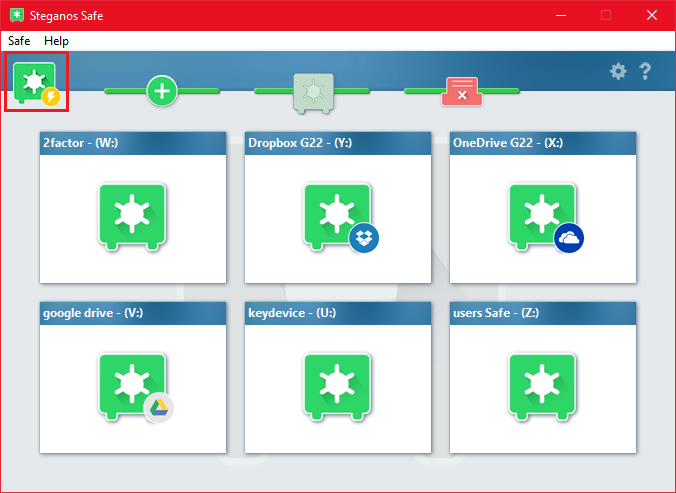676x493 pixels.
Task: Click the red delete safe icon
Action: [x=461, y=92]
